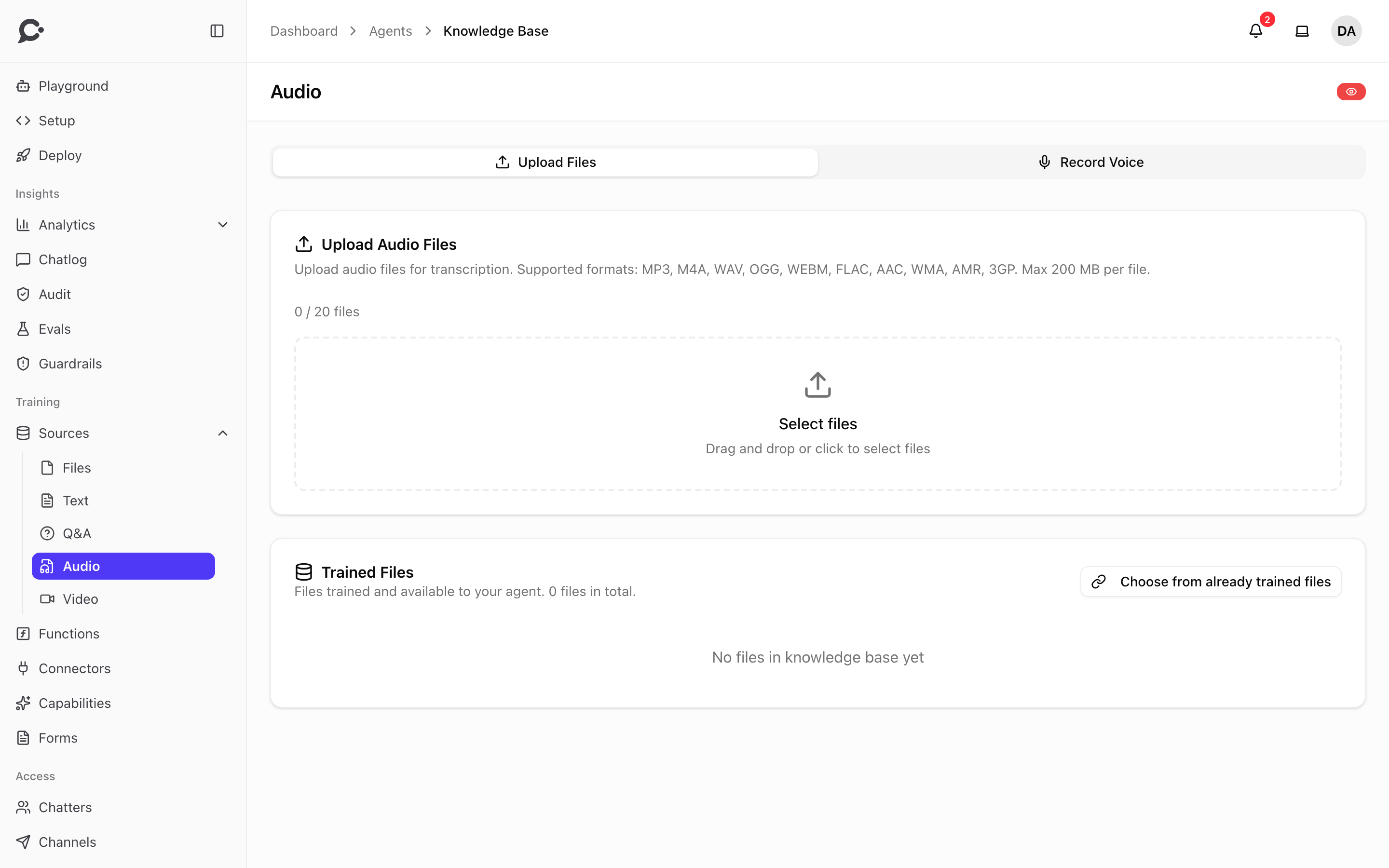Screen dimensions: 1389x868
Task: Open Capabilities page
Action: click(x=123, y=703)
